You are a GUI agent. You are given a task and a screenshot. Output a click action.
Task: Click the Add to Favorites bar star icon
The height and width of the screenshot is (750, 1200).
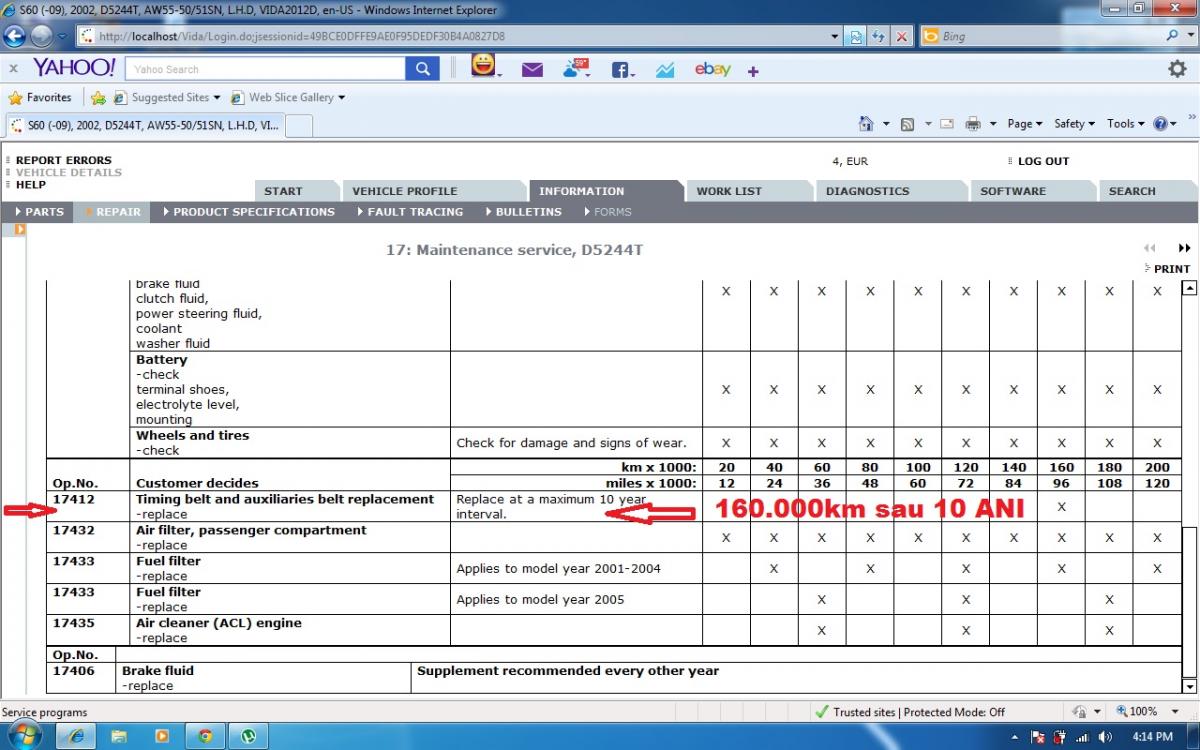point(98,98)
